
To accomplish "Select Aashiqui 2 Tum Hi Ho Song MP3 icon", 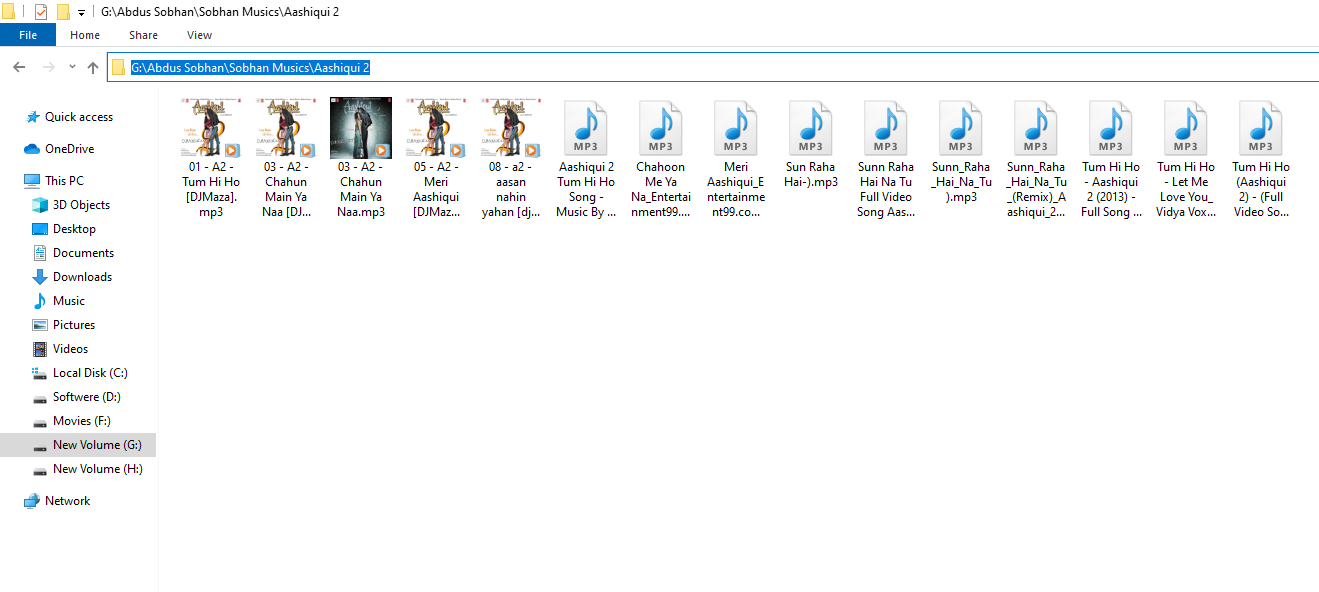I will (586, 127).
